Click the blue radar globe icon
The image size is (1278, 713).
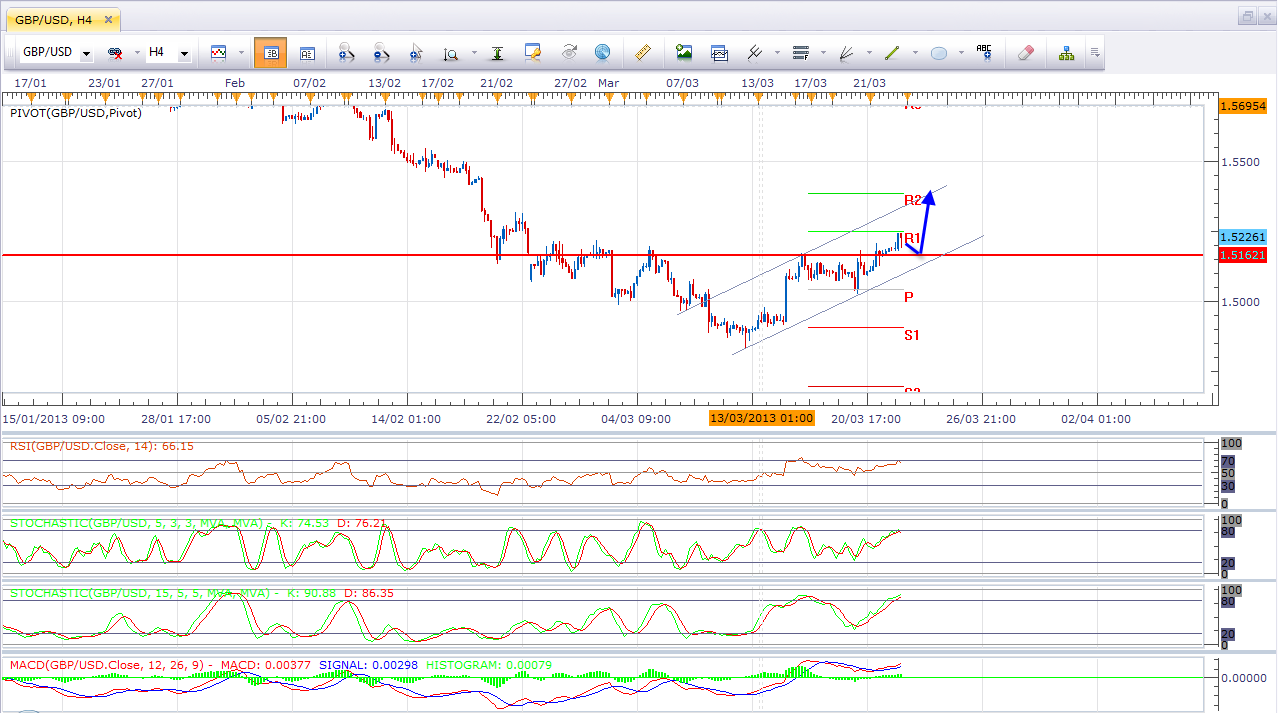tap(602, 52)
